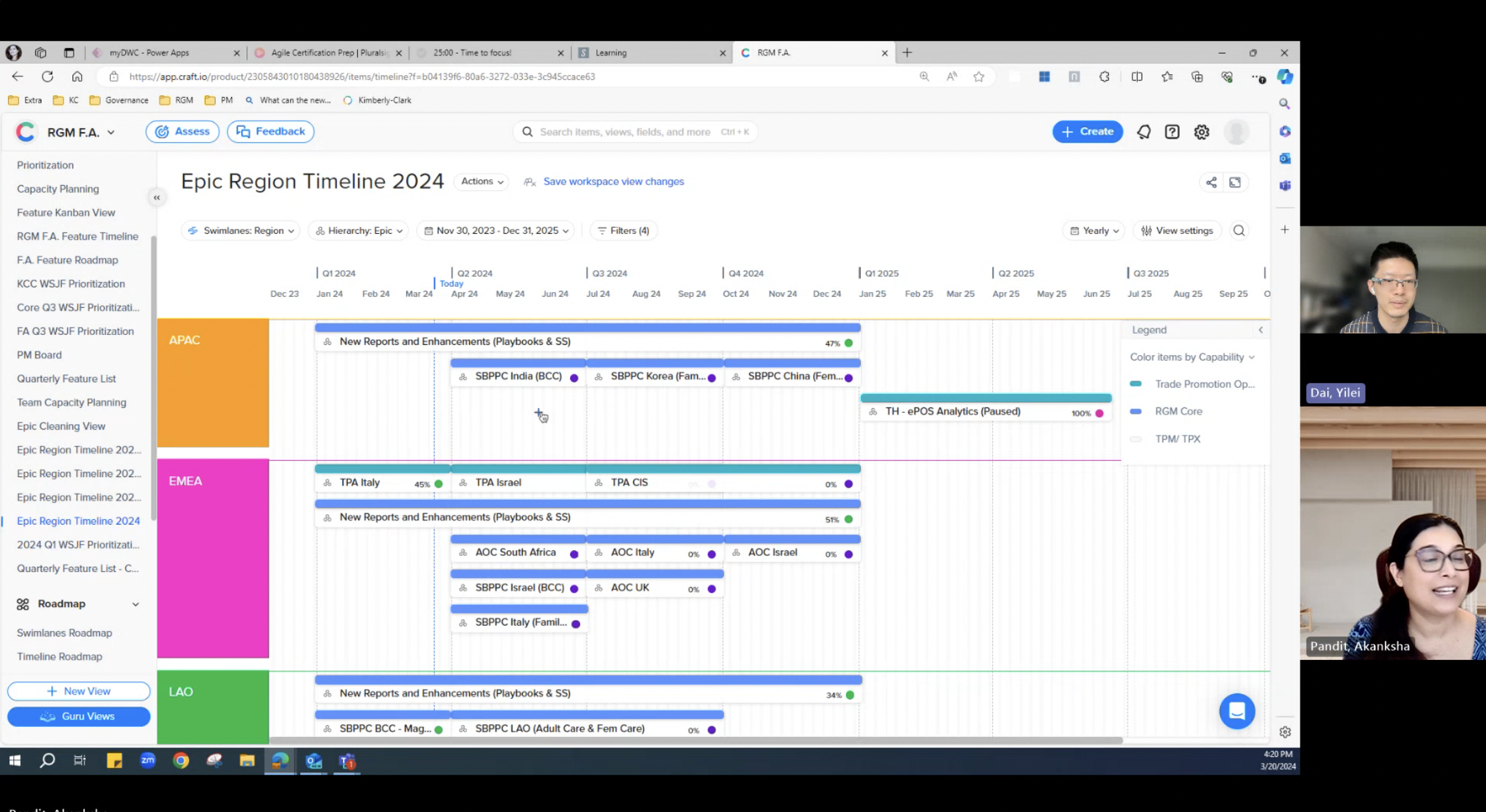The height and width of the screenshot is (812, 1486).
Task: Collapse the Roadmap section
Action: (x=135, y=604)
